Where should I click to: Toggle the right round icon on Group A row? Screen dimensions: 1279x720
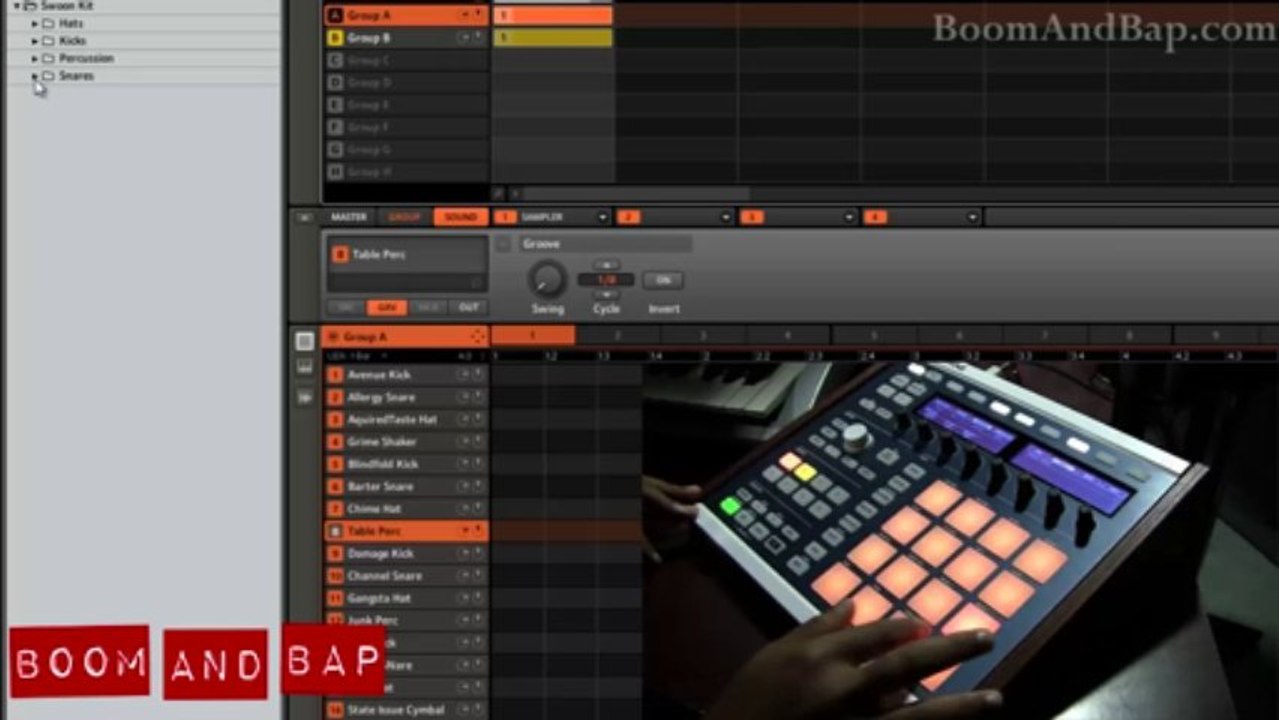click(x=478, y=15)
